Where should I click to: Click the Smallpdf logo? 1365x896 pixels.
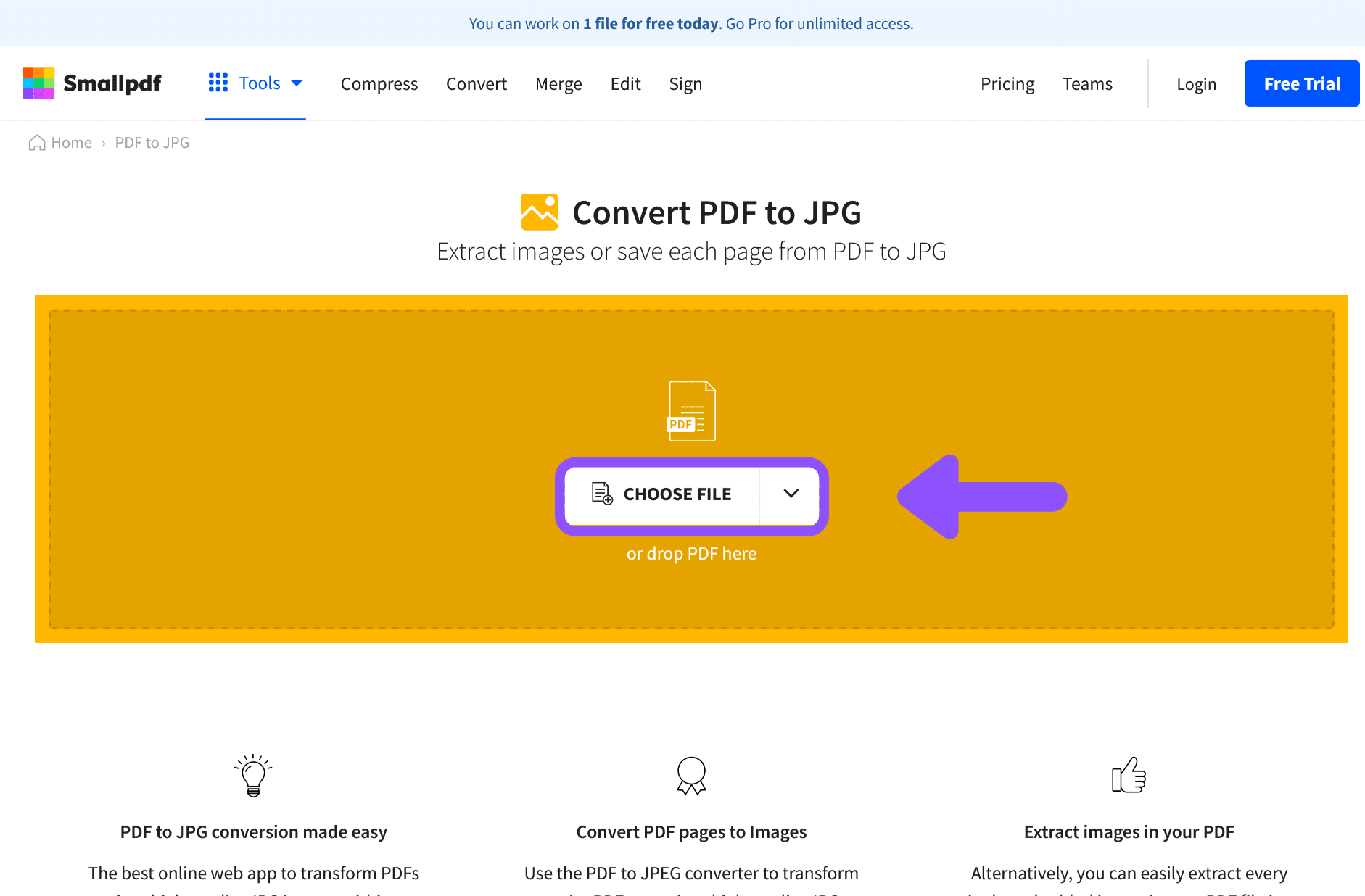92,83
